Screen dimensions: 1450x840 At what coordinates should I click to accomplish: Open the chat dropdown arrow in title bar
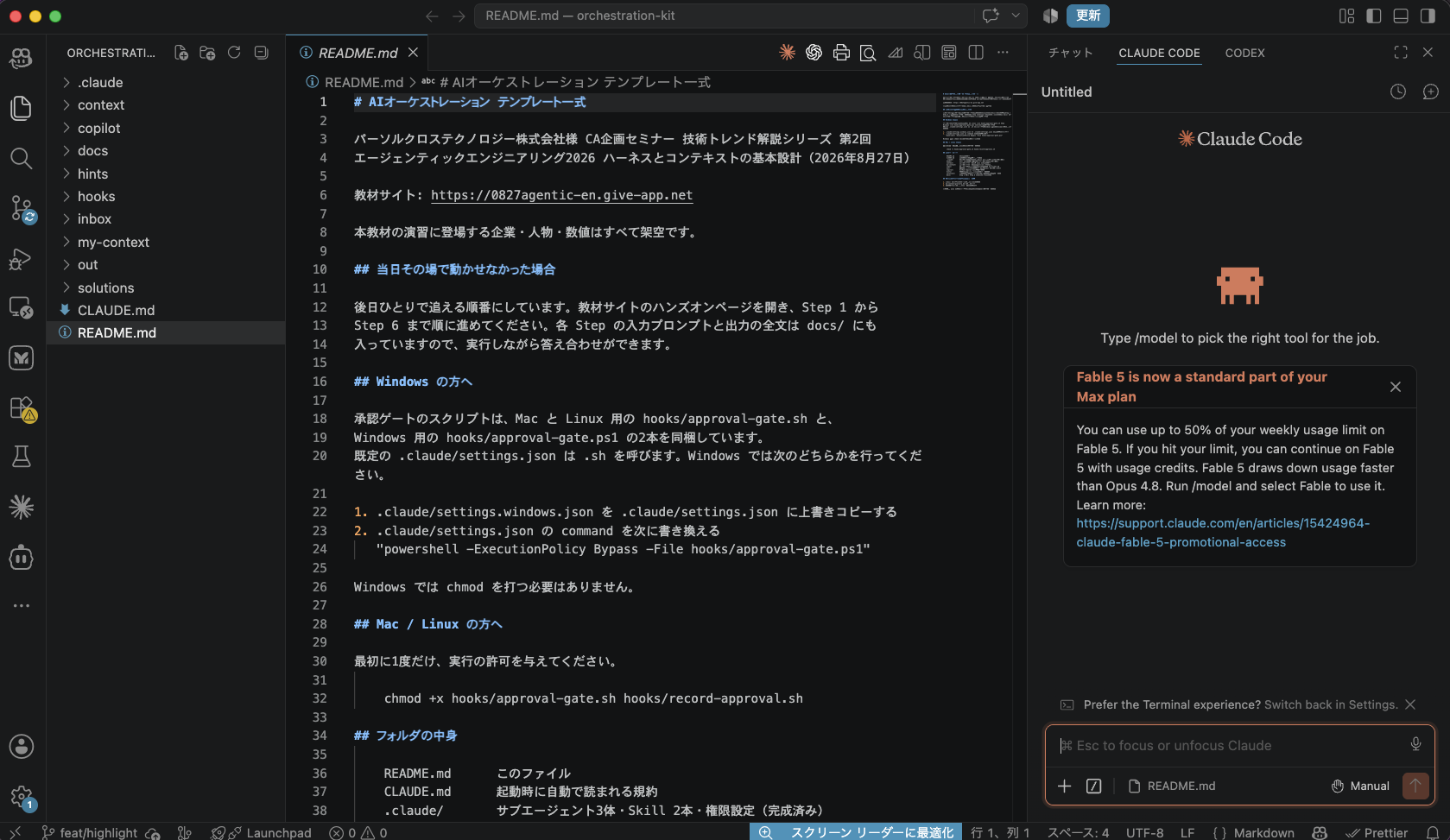tap(1016, 16)
